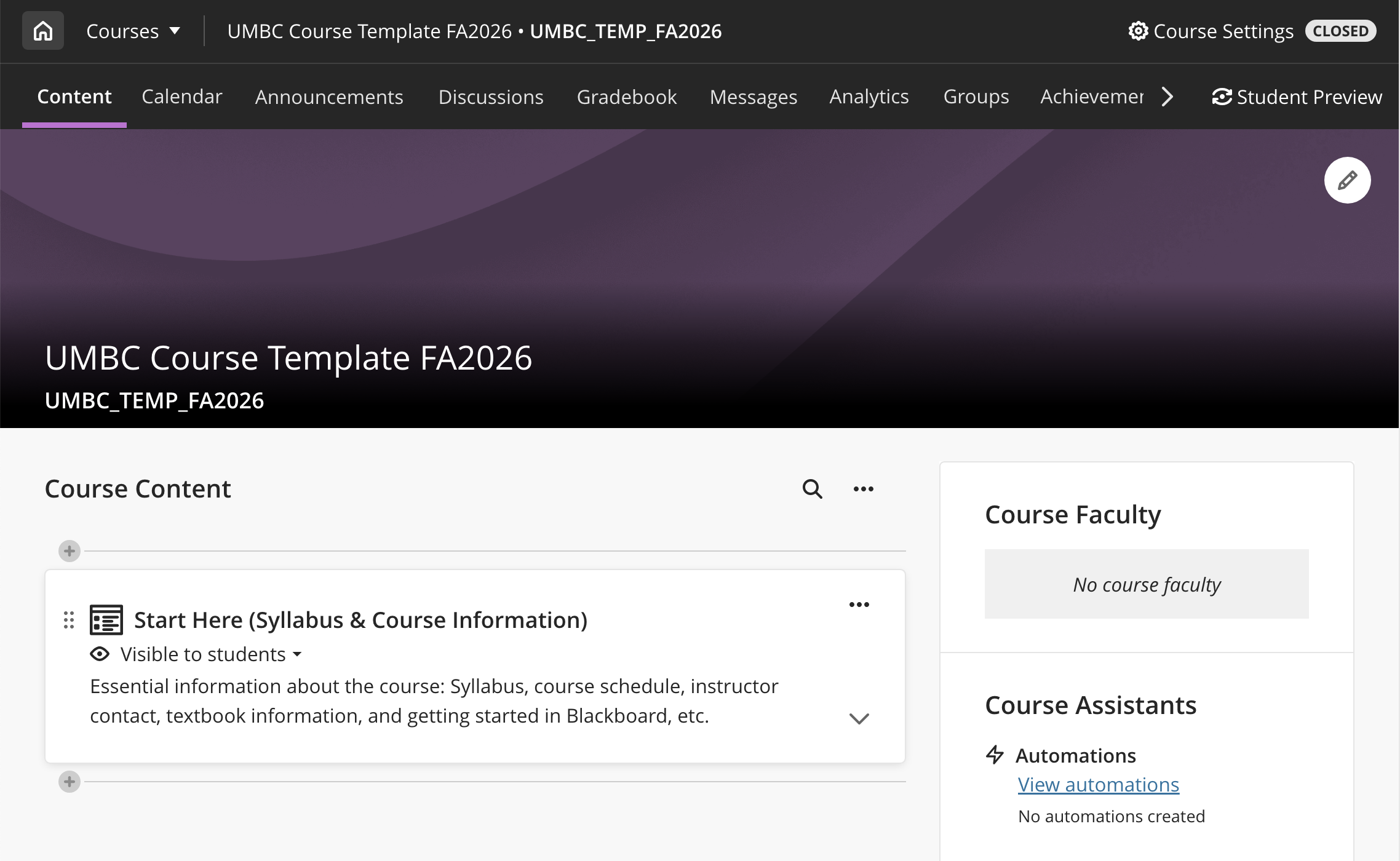The image size is (1400, 861).
Task: Change the Visible to students dropdown setting
Action: (211, 654)
